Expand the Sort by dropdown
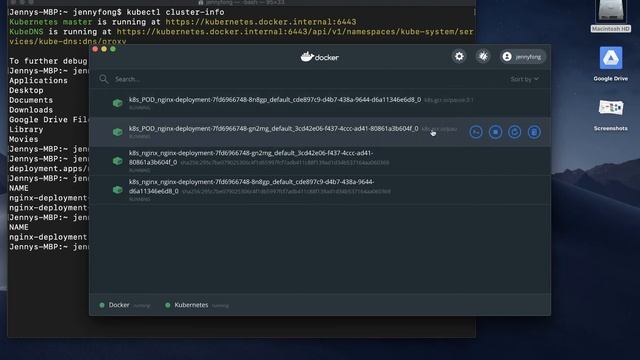Image resolution: width=640 pixels, height=360 pixels. point(524,79)
